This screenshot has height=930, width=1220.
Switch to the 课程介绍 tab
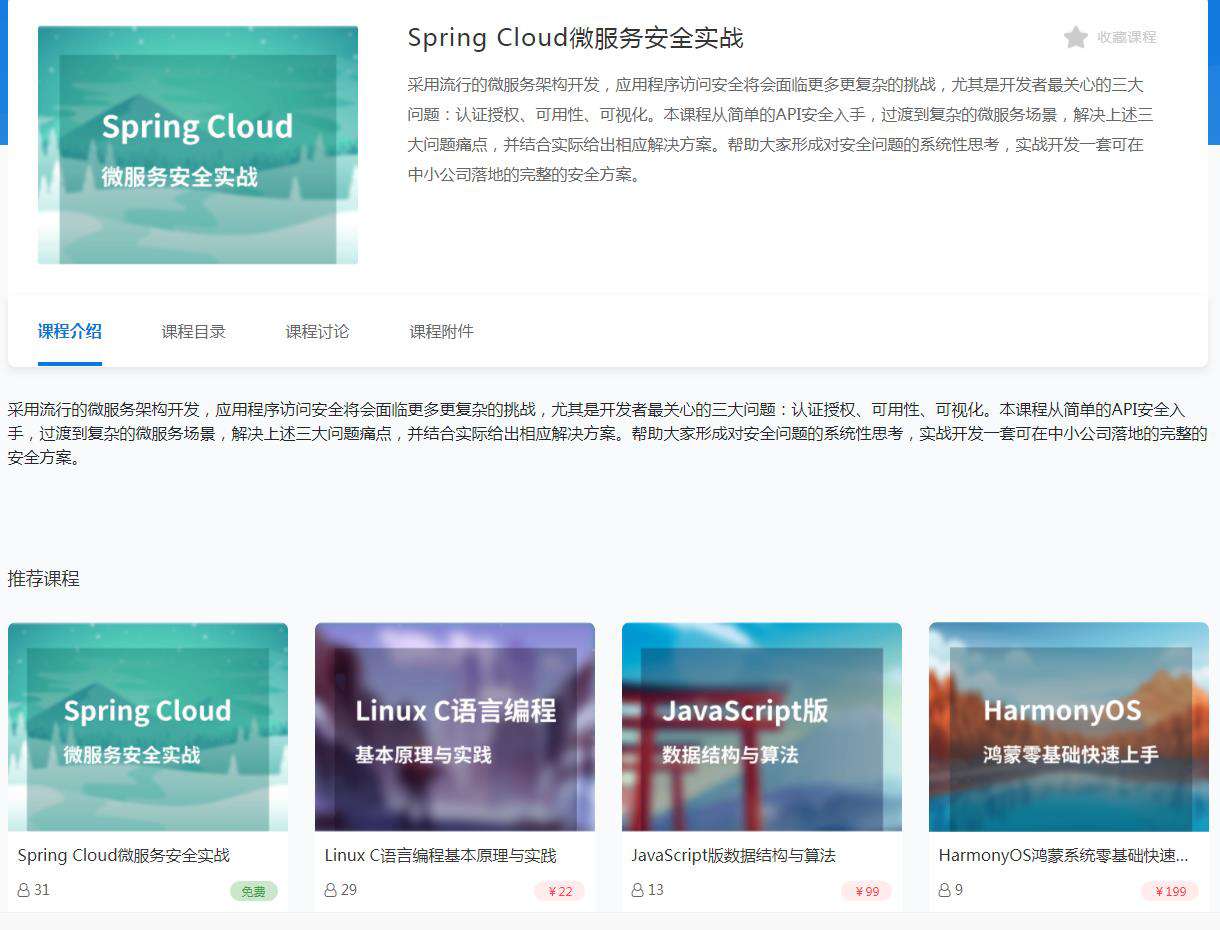point(70,331)
